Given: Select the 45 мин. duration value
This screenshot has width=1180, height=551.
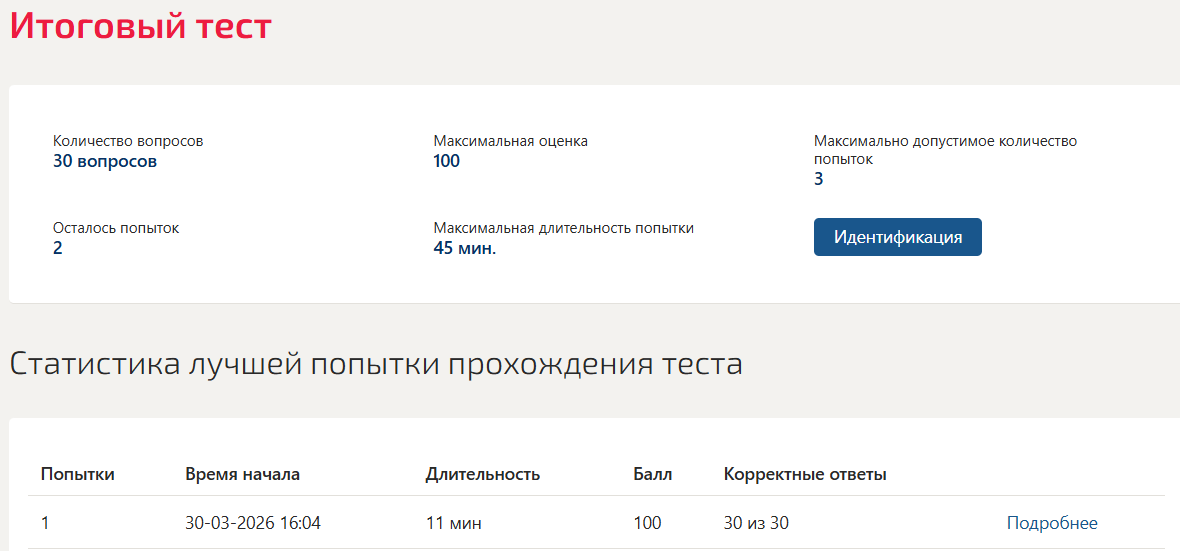Looking at the screenshot, I should 465,248.
